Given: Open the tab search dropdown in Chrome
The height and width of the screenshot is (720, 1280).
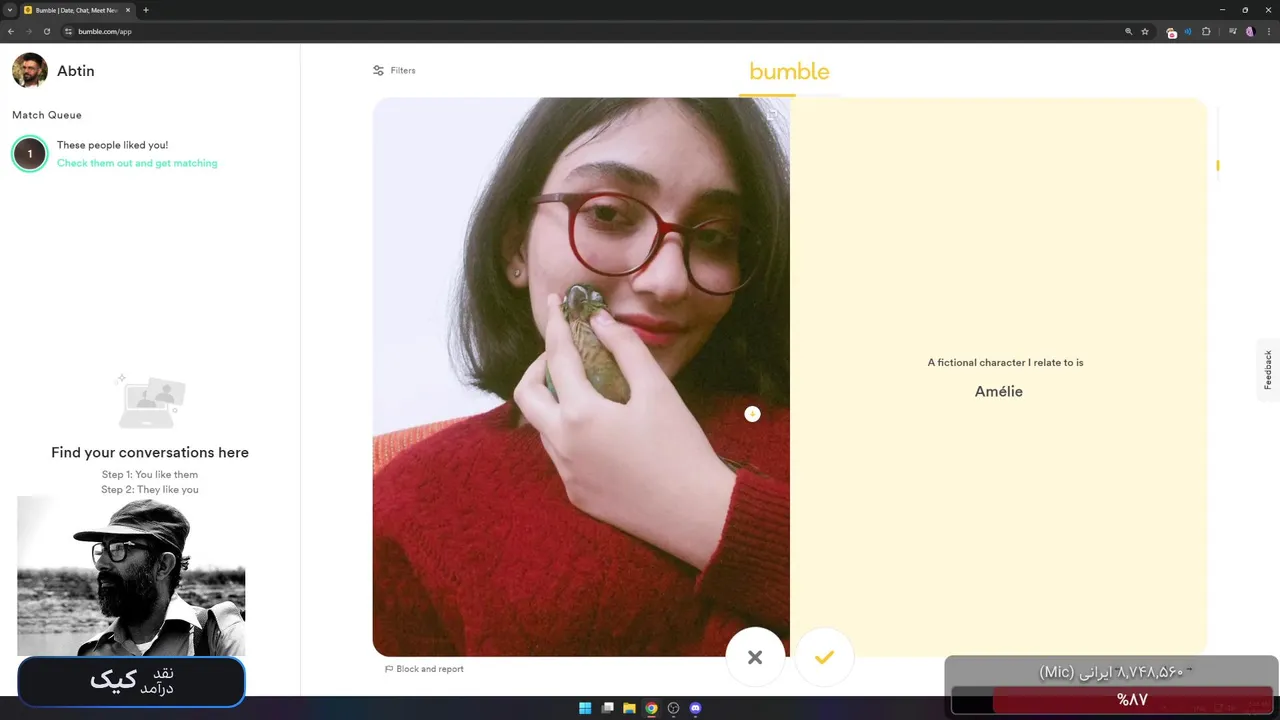Looking at the screenshot, I should pyautogui.click(x=9, y=10).
